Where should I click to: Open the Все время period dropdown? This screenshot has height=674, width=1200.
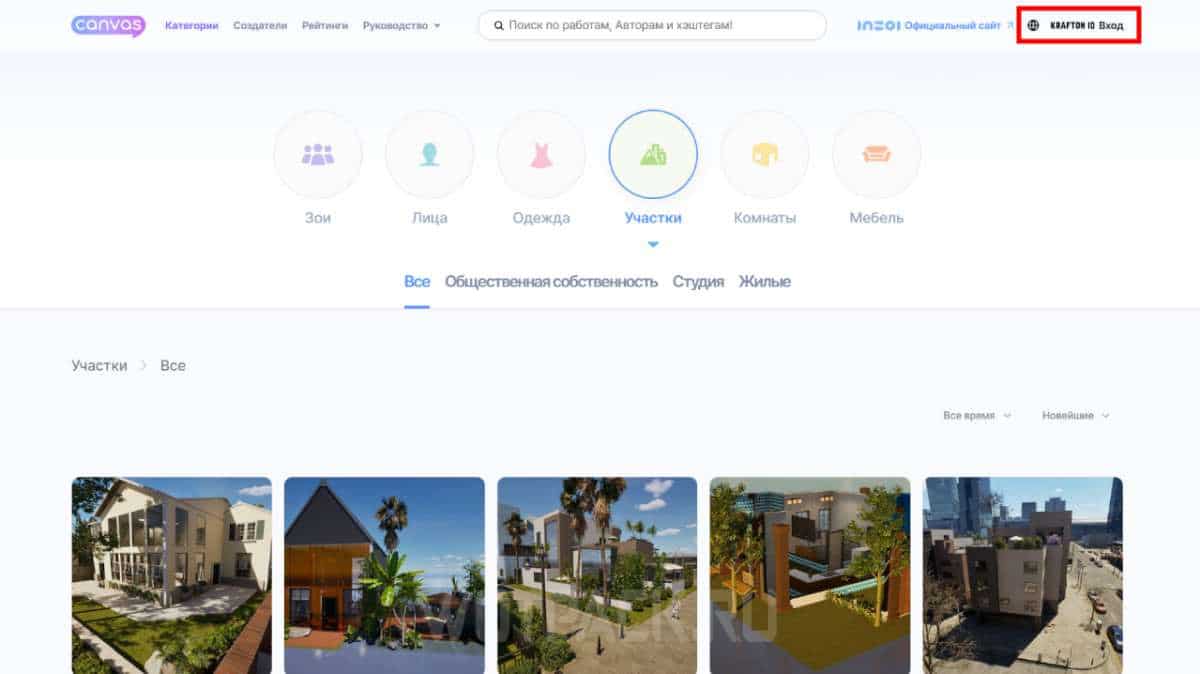click(977, 415)
